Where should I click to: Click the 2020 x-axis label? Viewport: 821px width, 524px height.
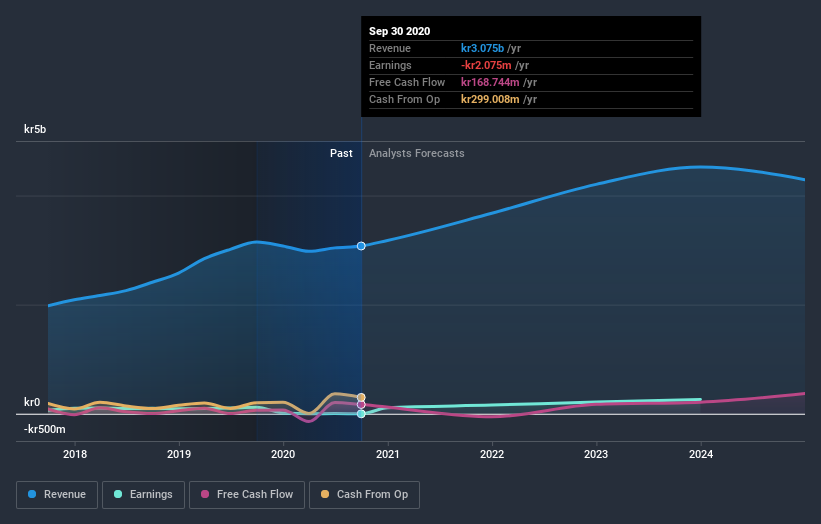coord(283,454)
